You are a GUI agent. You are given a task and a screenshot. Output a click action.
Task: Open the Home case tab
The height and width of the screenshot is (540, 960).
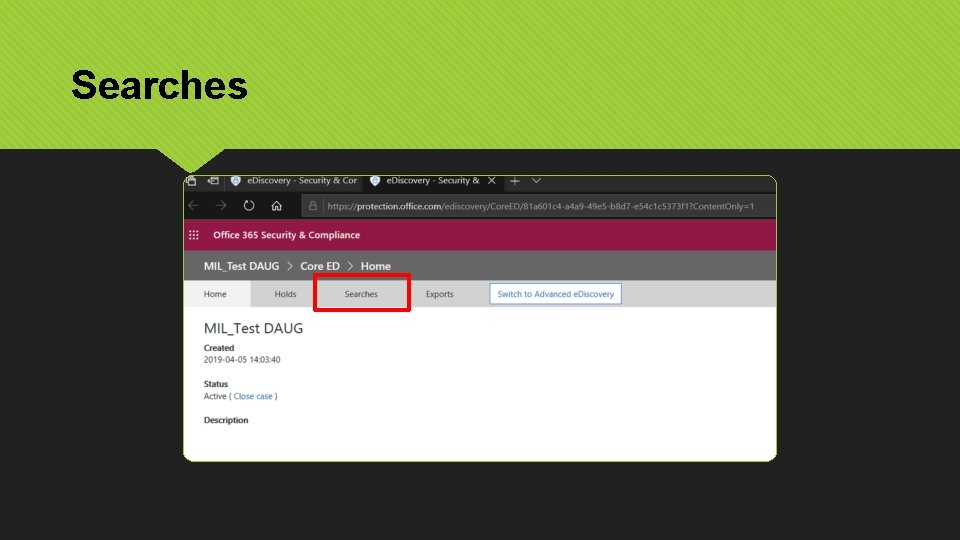pyautogui.click(x=215, y=294)
